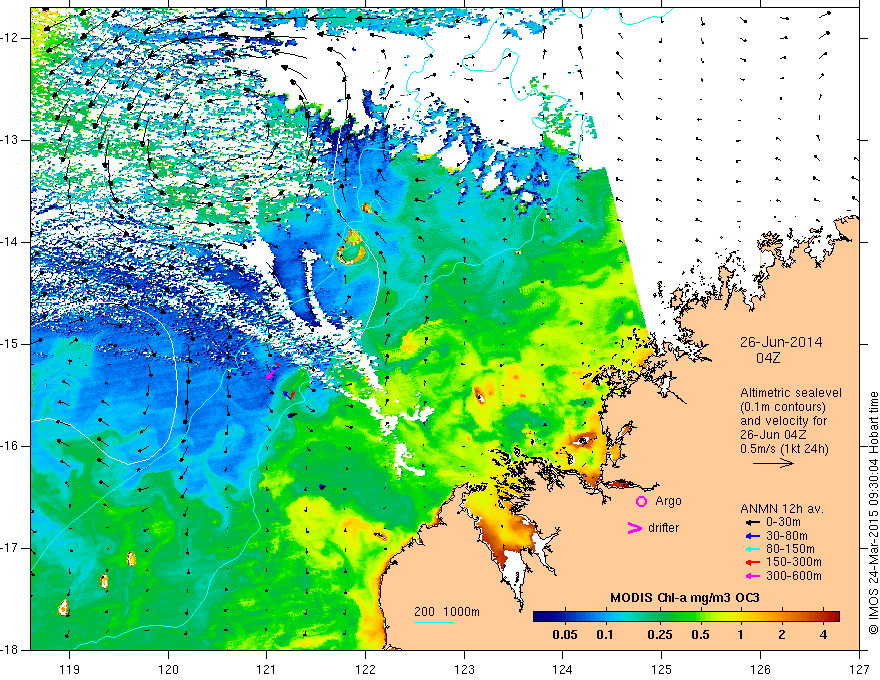Click the 'drifter' legend label
Image resolution: width=880 pixels, height=680 pixels.
[663, 528]
